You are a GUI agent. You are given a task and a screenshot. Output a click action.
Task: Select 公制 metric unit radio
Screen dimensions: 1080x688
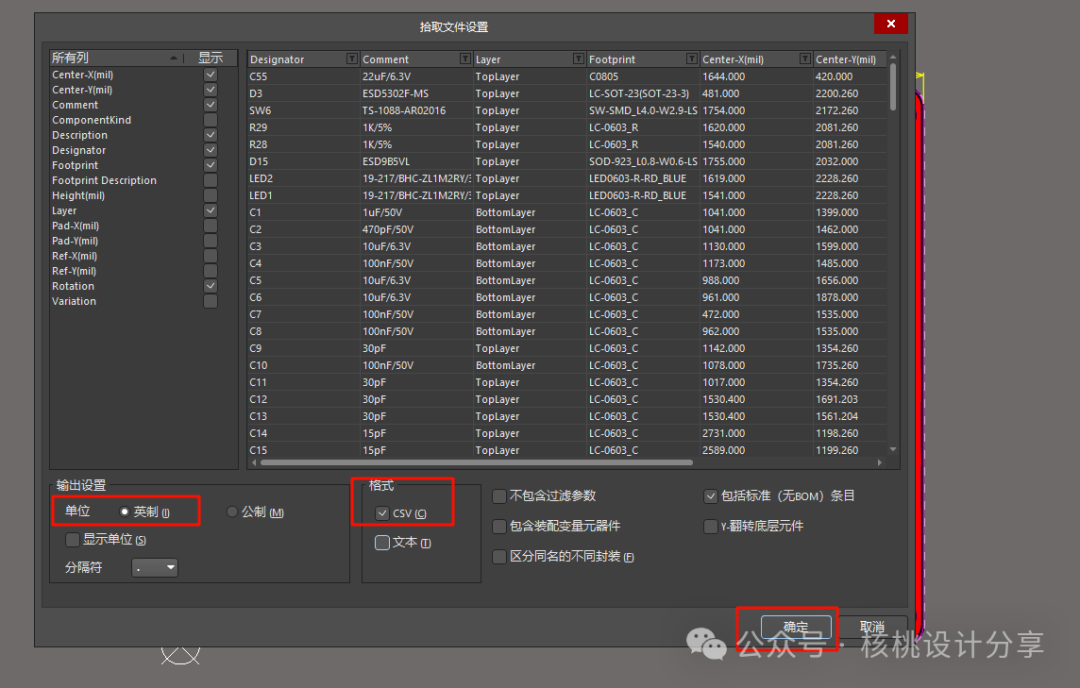click(232, 512)
